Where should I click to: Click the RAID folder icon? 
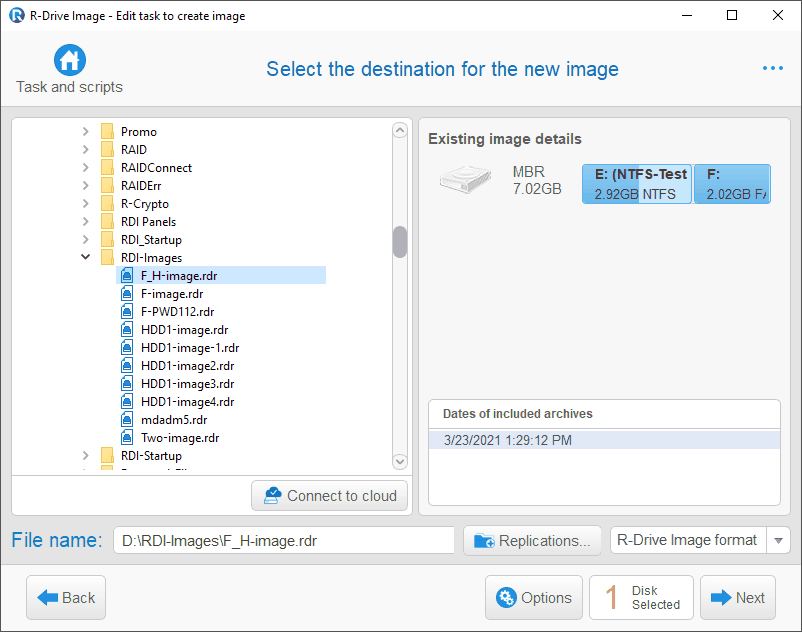107,149
